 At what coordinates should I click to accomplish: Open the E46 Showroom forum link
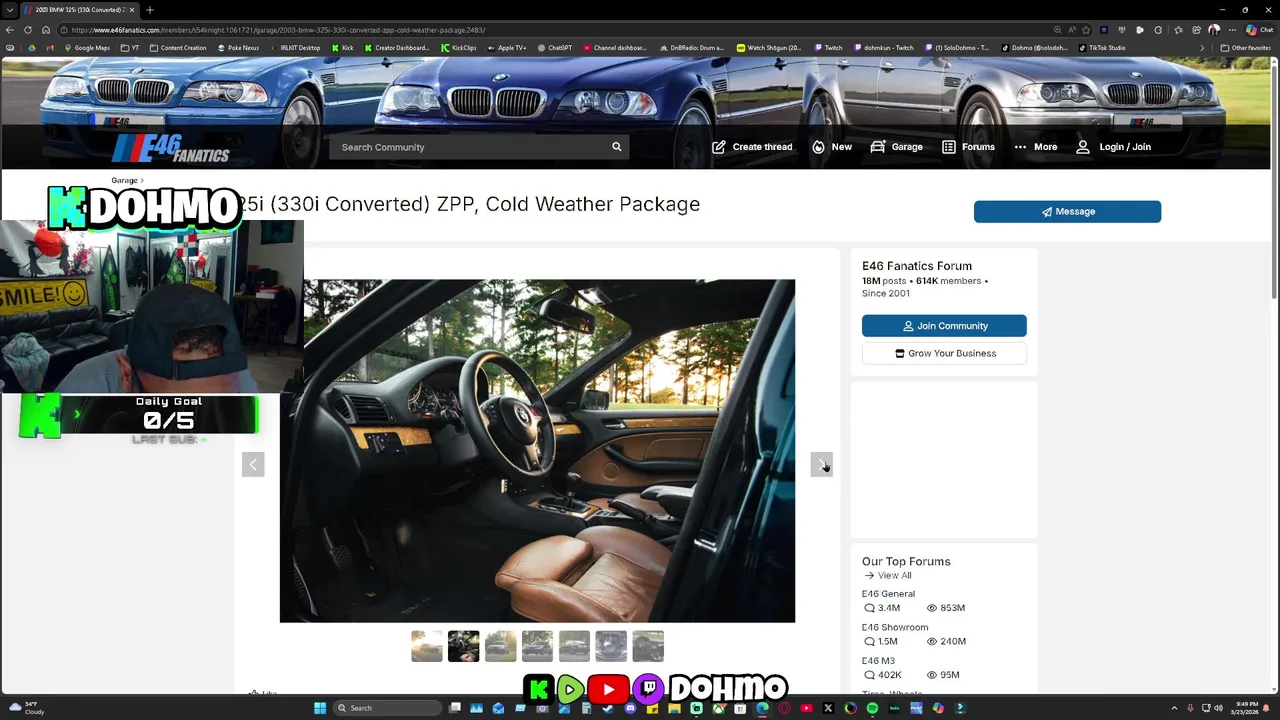(895, 627)
